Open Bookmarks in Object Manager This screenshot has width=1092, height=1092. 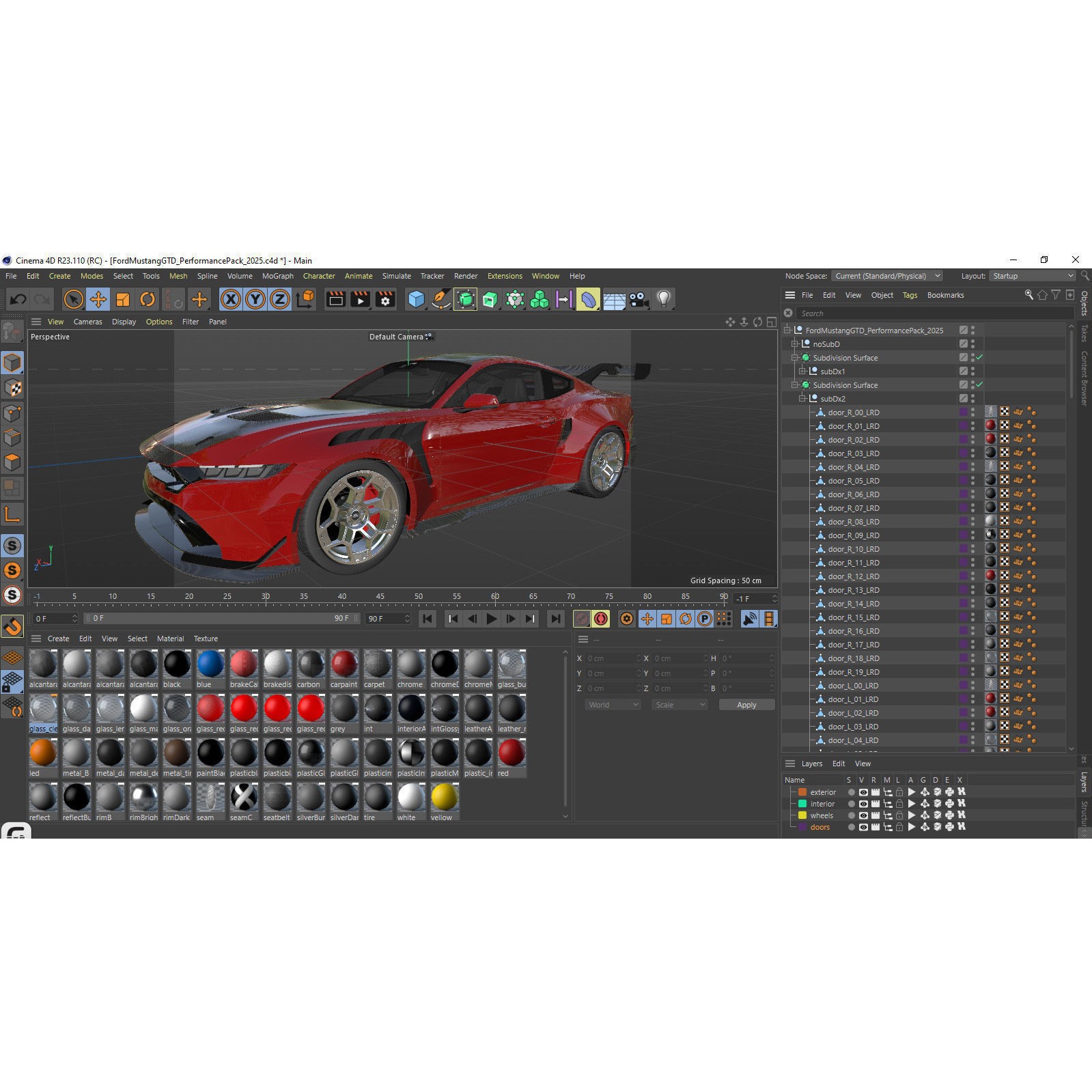(x=945, y=295)
